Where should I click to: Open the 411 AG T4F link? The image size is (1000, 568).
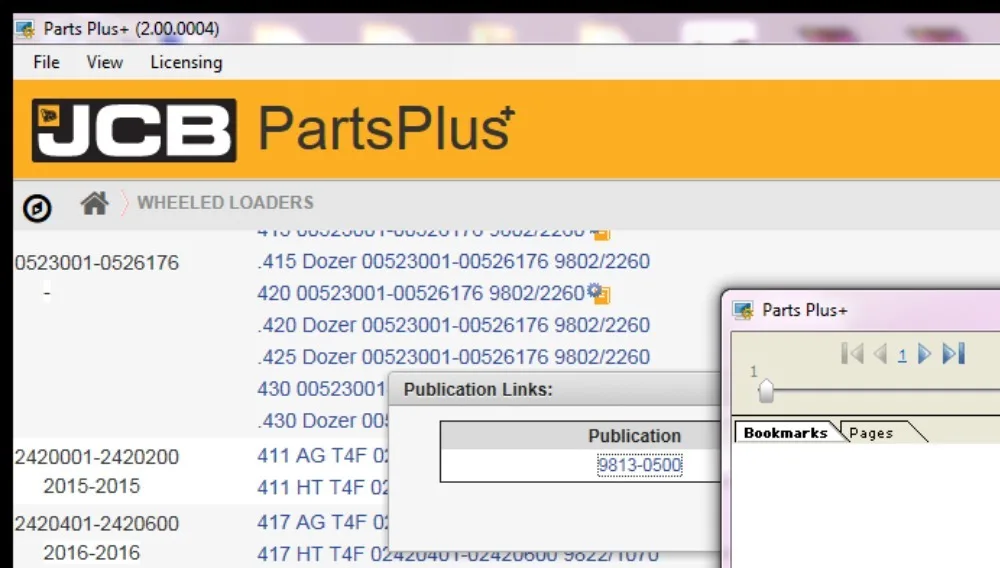(x=322, y=456)
